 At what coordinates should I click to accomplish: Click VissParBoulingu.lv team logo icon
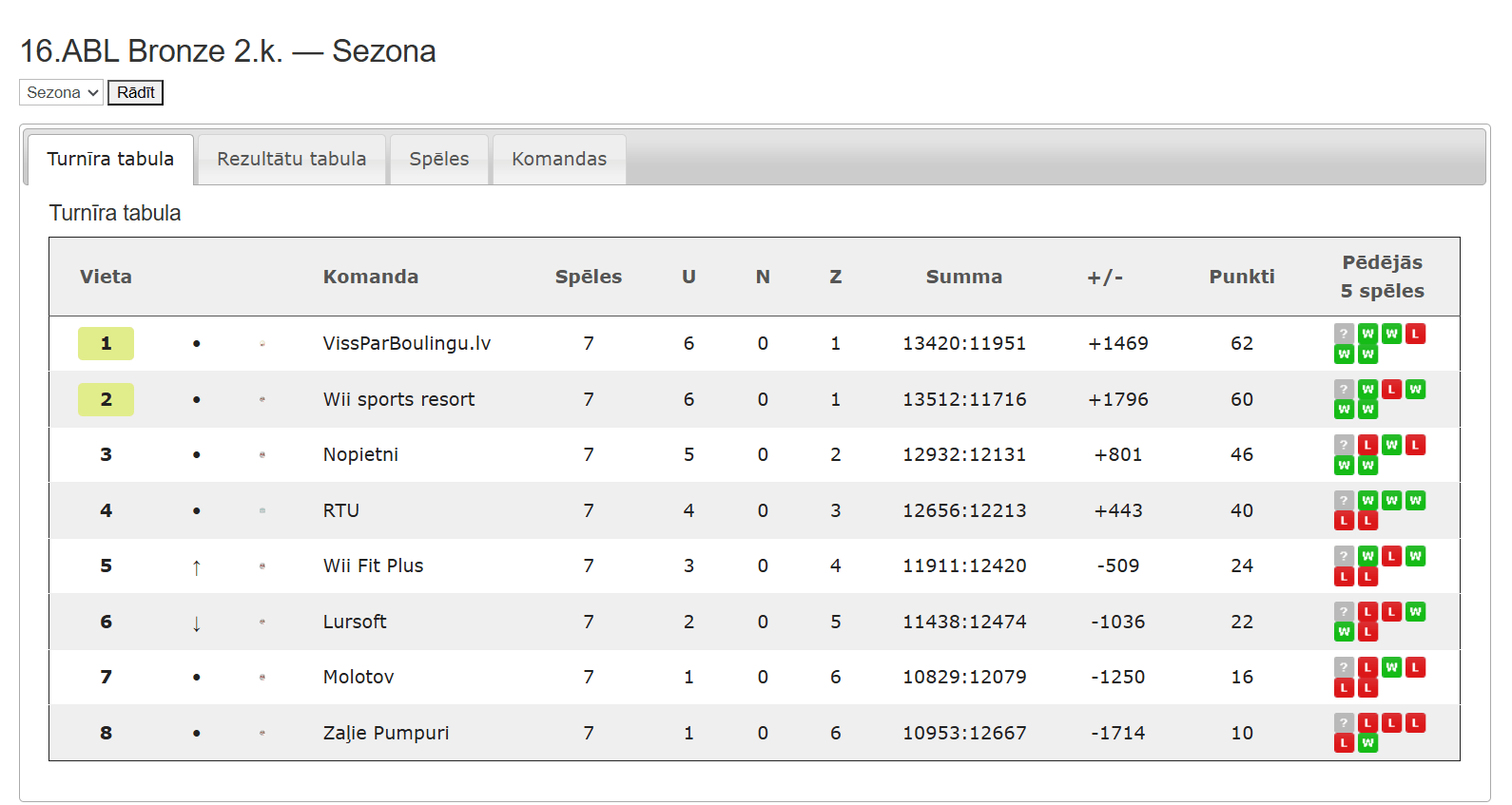pos(262,344)
